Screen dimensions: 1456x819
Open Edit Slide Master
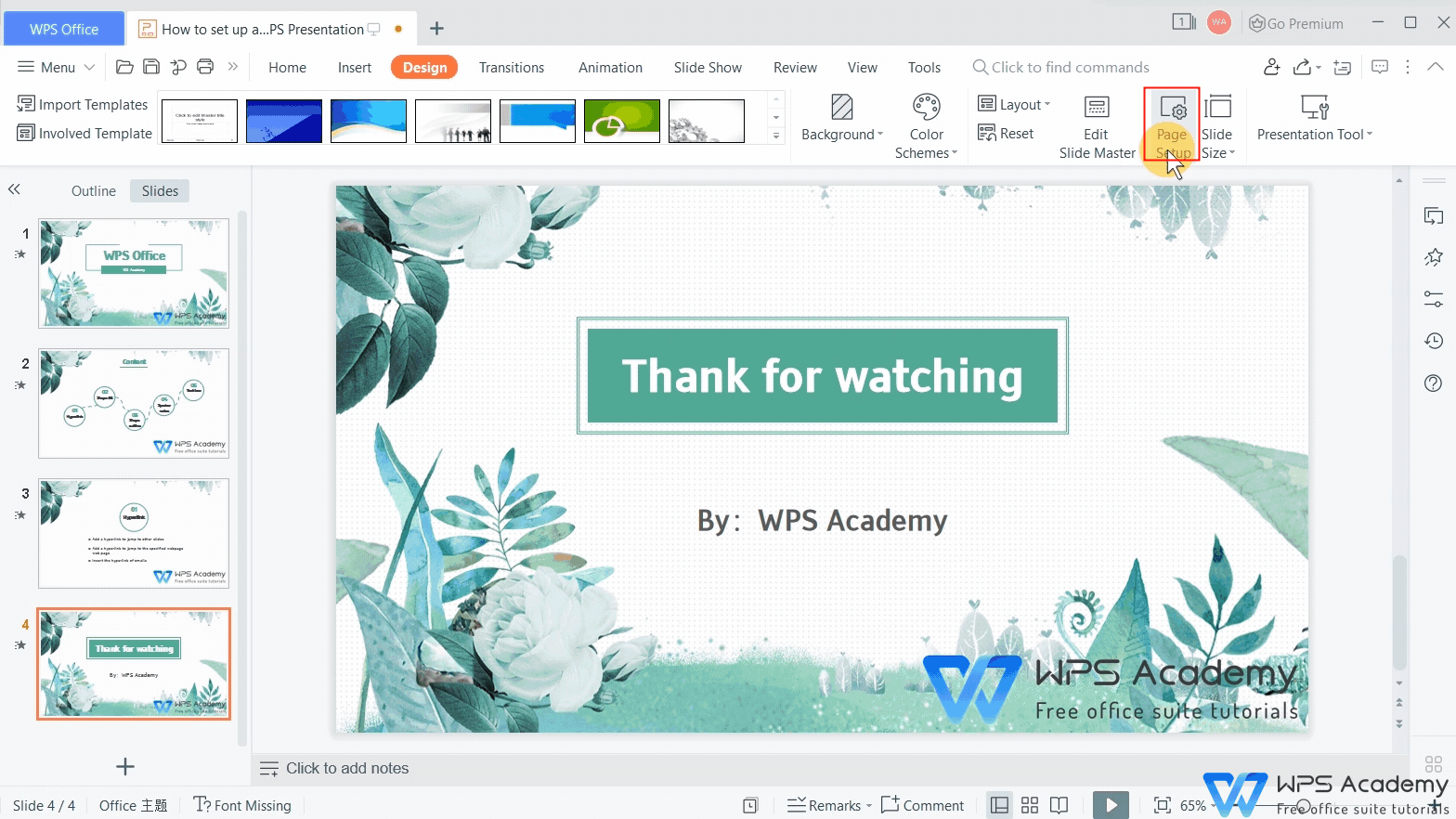pos(1097,125)
